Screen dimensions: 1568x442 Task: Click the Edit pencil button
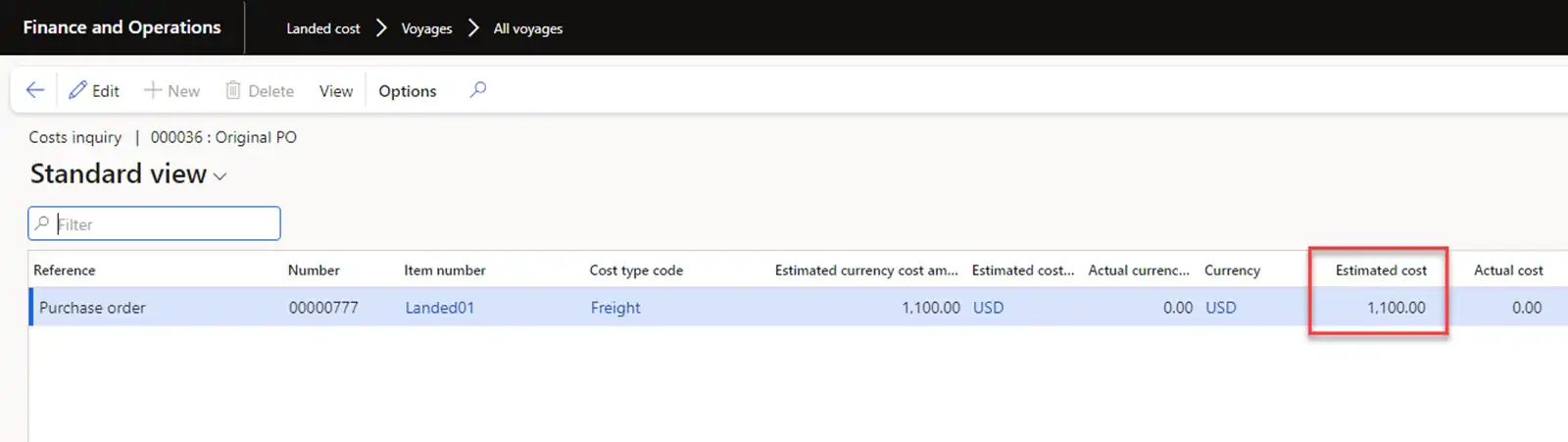point(94,90)
